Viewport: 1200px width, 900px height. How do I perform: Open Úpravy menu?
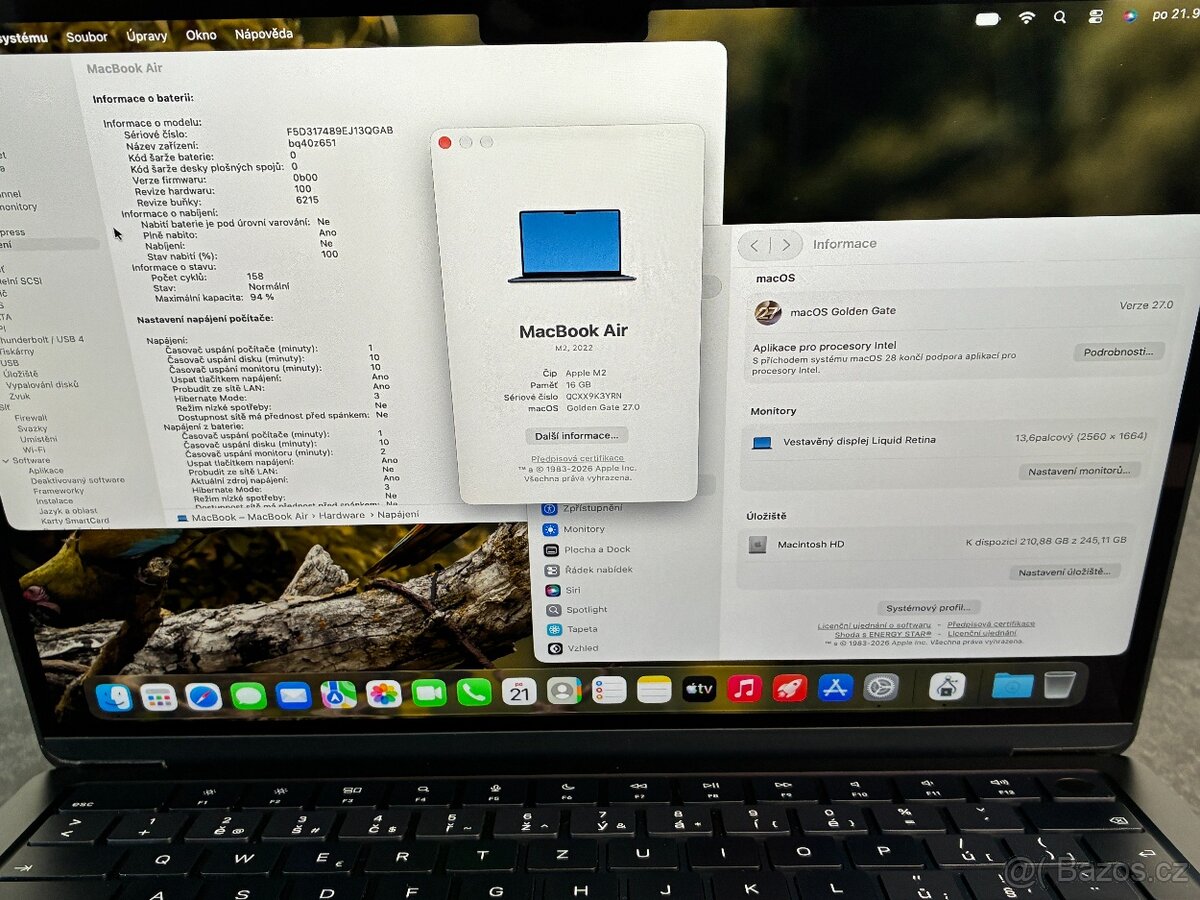(x=147, y=35)
